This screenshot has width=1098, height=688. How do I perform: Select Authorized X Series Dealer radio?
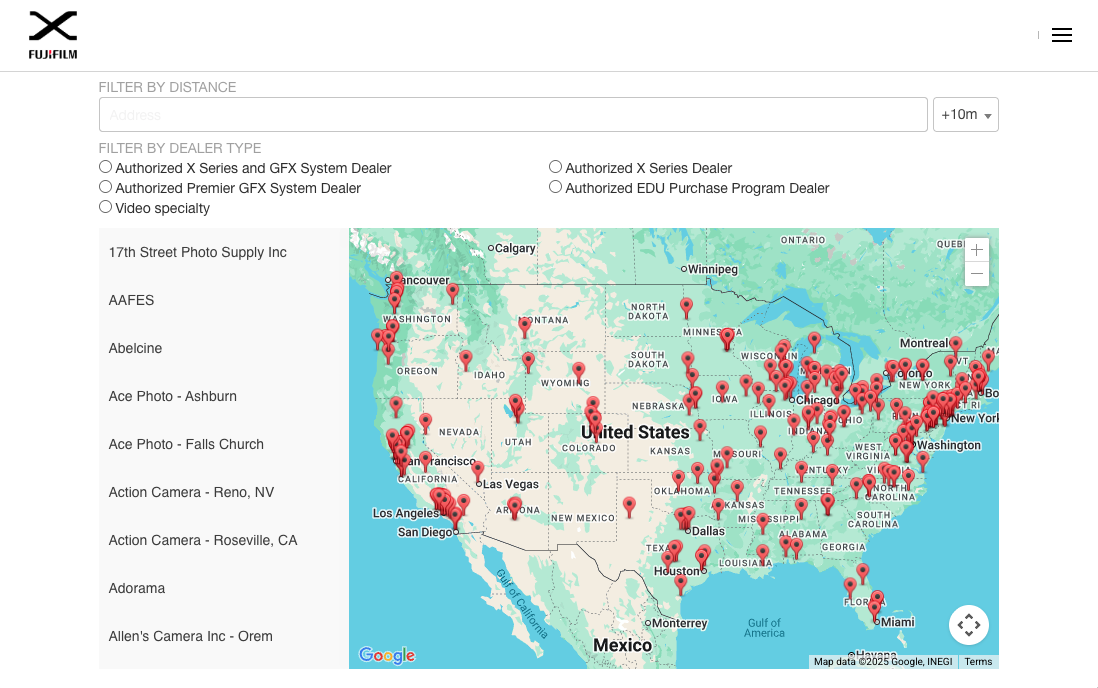pos(555,167)
